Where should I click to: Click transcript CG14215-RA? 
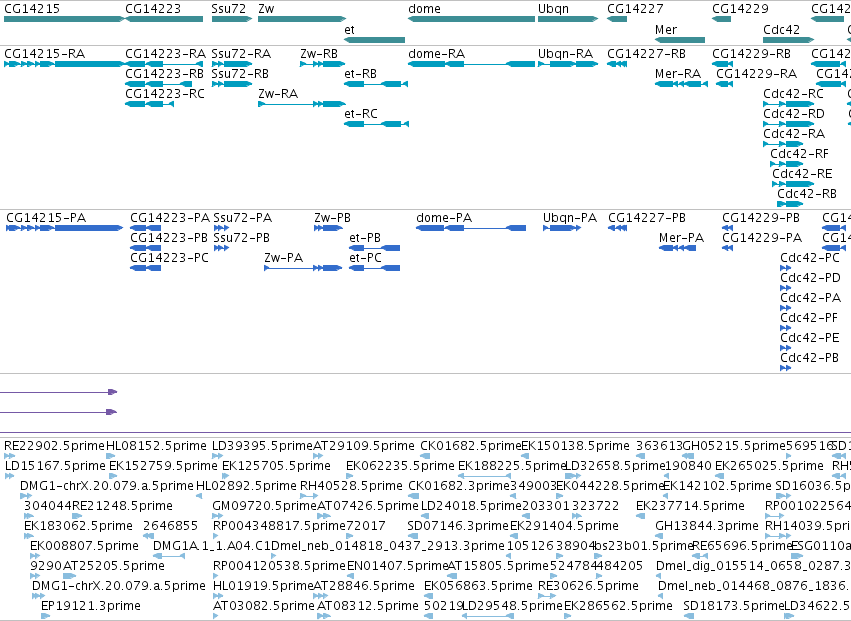coord(64,64)
